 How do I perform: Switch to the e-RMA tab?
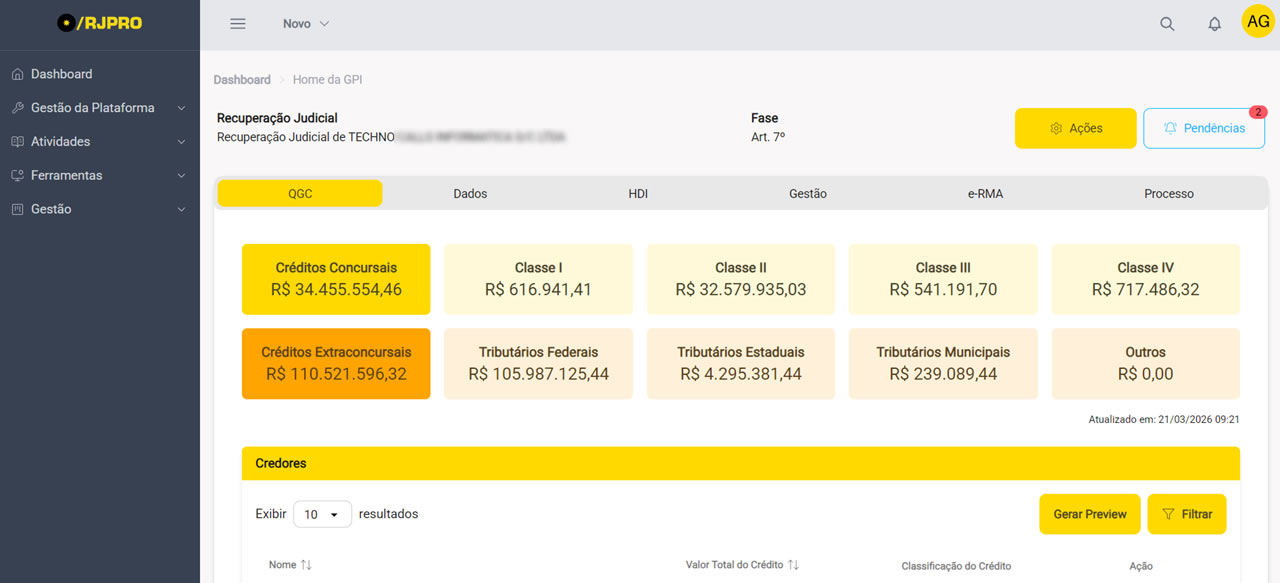[985, 193]
